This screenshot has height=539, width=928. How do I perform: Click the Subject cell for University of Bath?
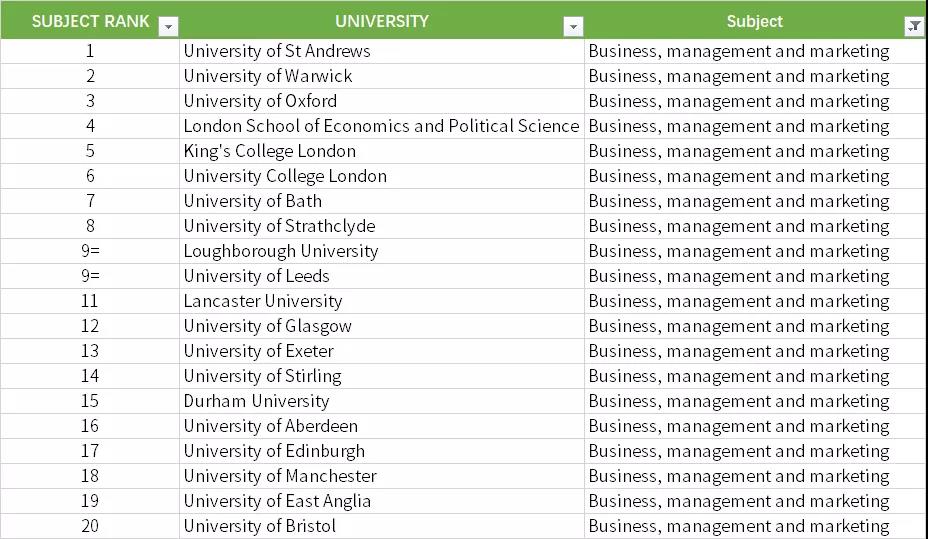click(x=739, y=201)
